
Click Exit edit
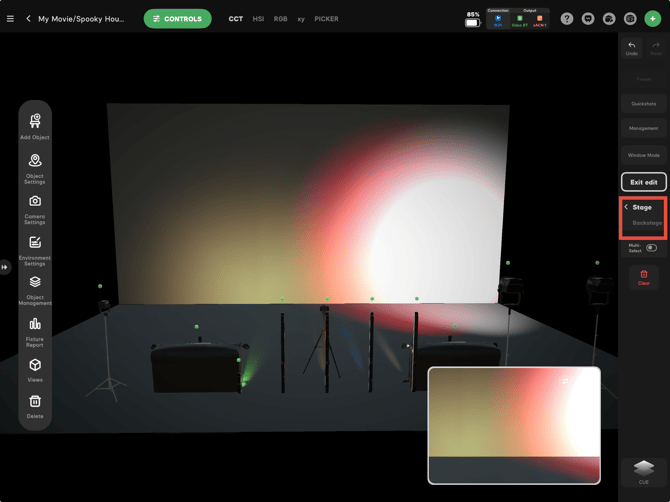(644, 182)
